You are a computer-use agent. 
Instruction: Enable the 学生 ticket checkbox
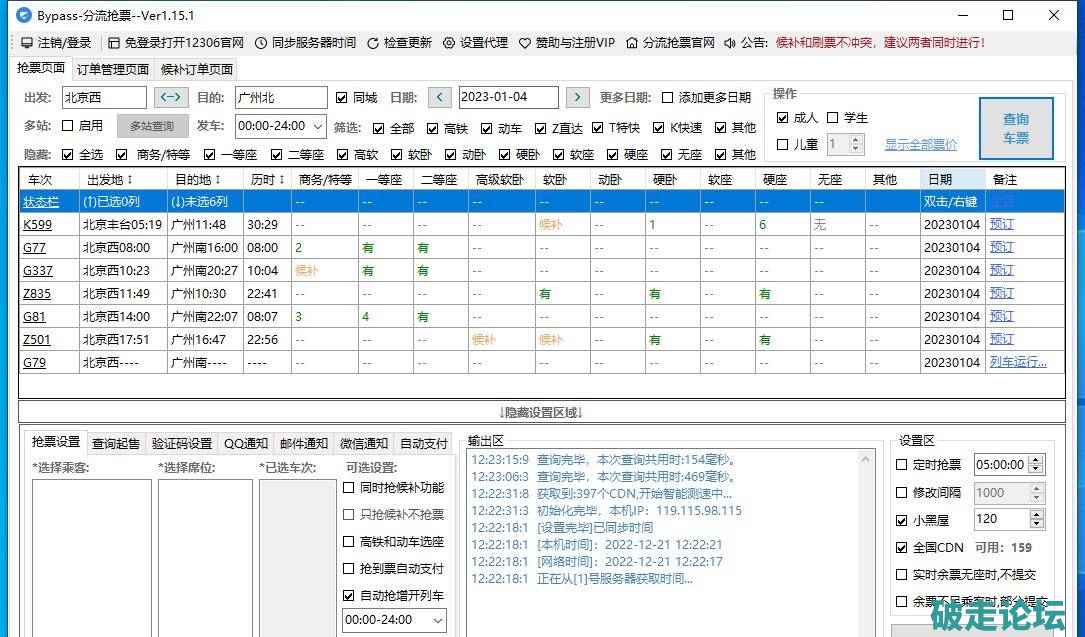(x=832, y=118)
